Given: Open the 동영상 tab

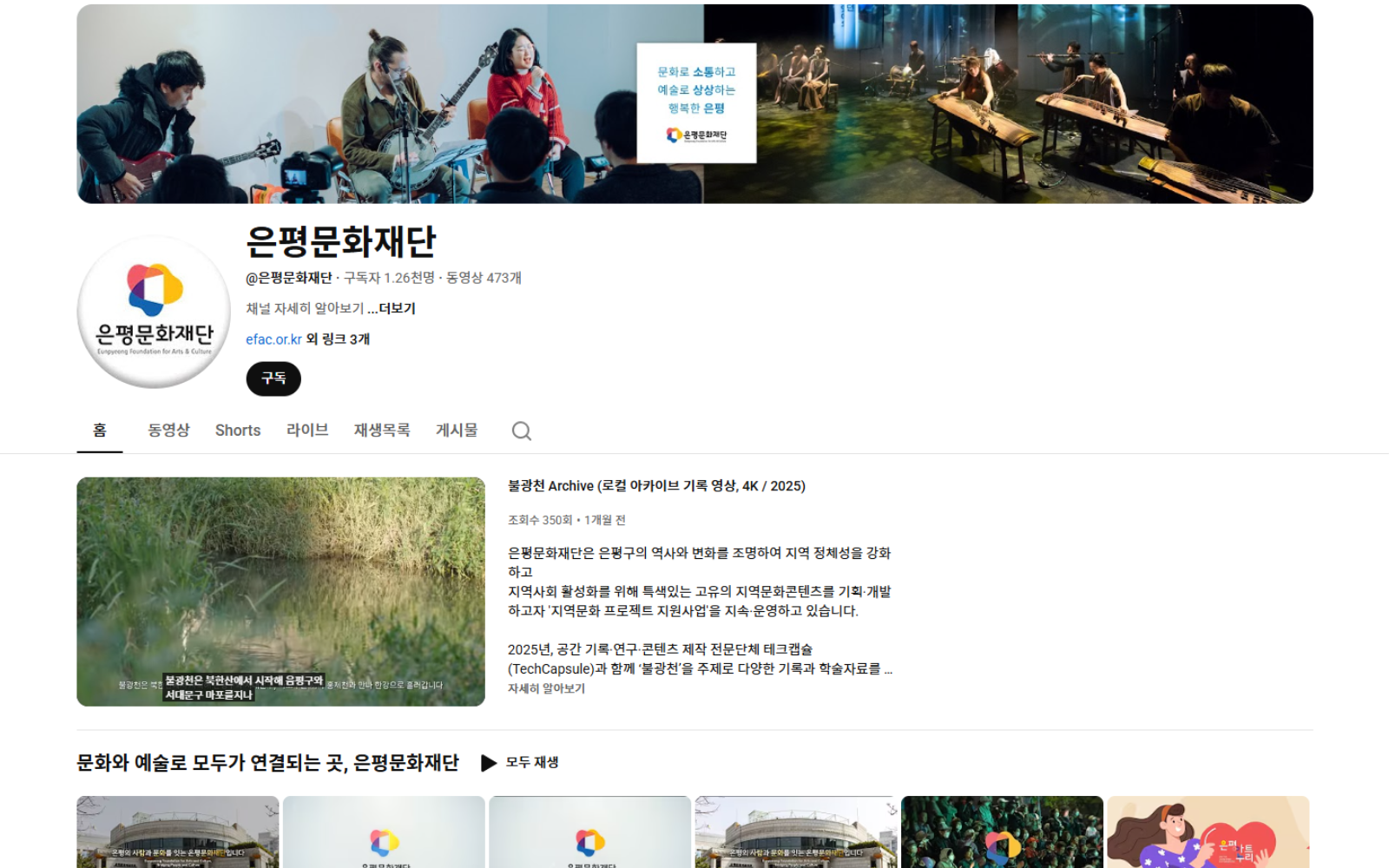Looking at the screenshot, I should pos(168,430).
